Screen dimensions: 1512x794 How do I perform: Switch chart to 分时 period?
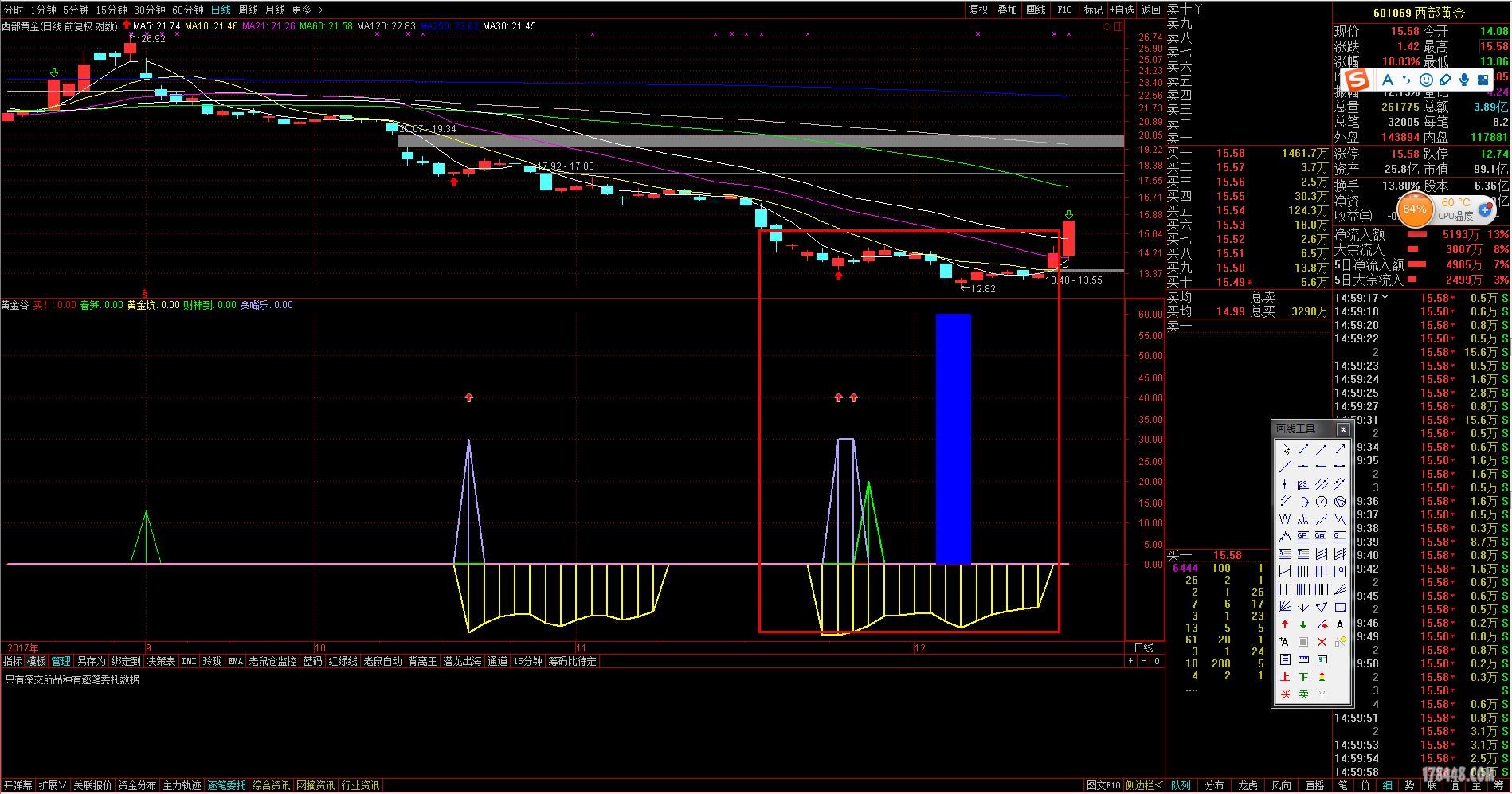tap(14, 10)
